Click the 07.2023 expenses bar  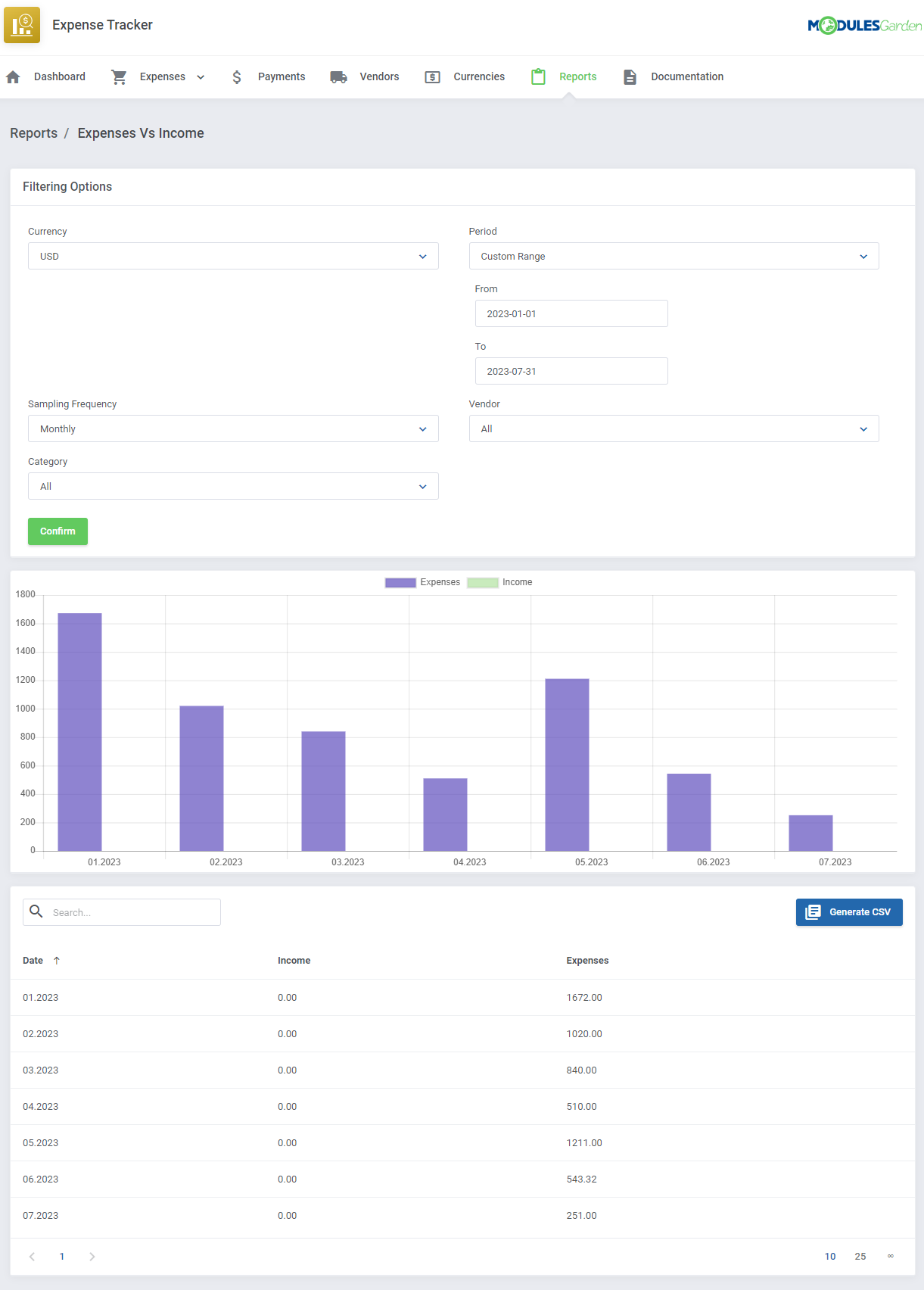[811, 833]
